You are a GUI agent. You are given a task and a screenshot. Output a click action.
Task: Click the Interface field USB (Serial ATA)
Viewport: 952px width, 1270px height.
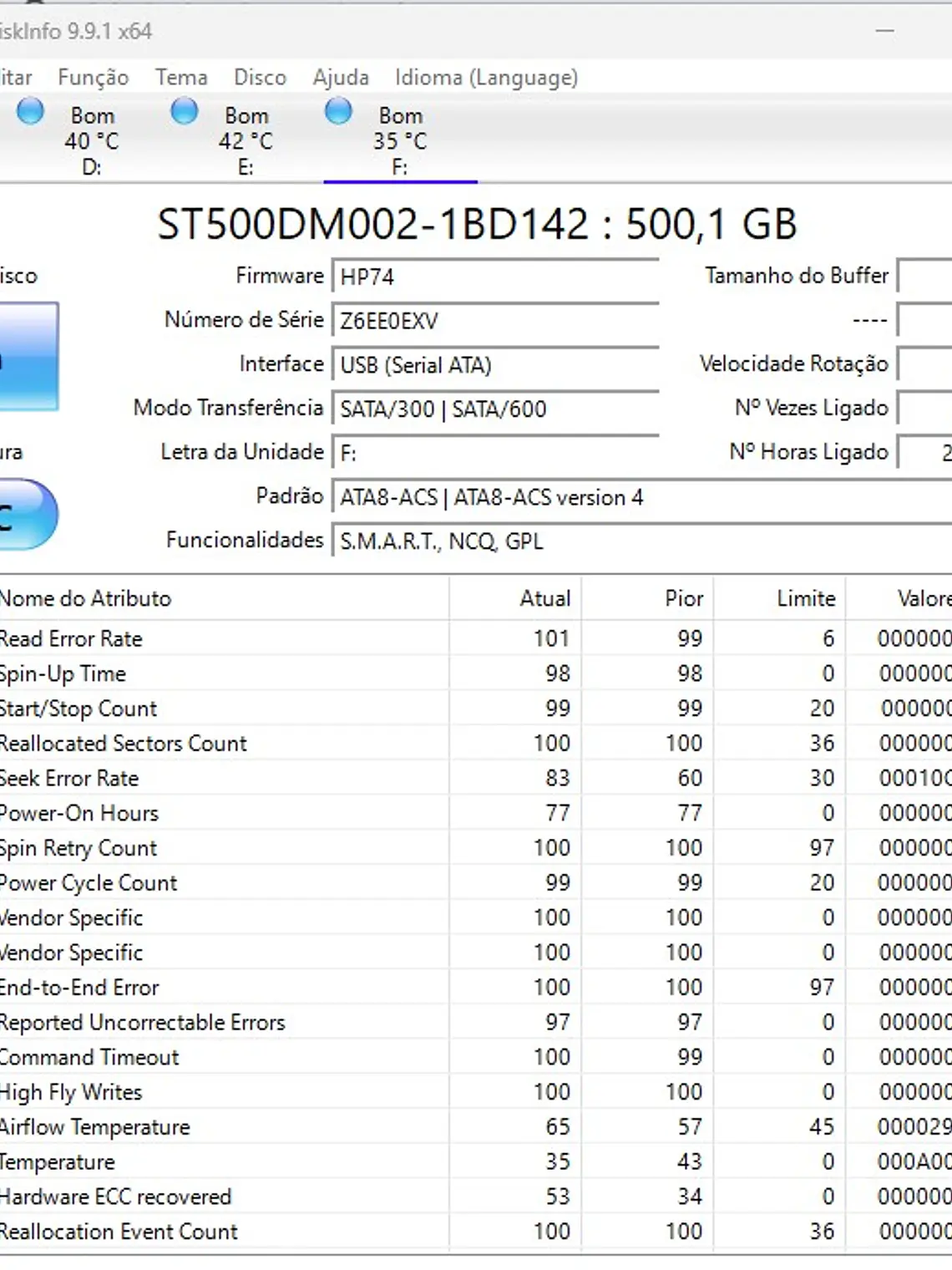495,365
